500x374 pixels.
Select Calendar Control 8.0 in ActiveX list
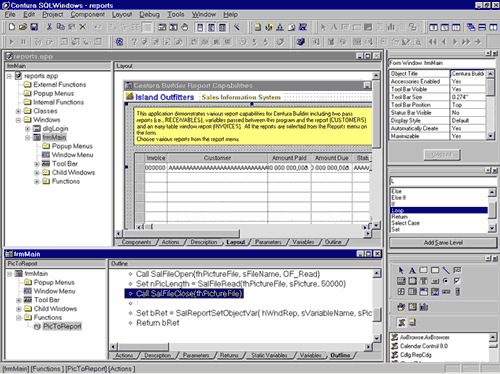pyautogui.click(x=424, y=346)
